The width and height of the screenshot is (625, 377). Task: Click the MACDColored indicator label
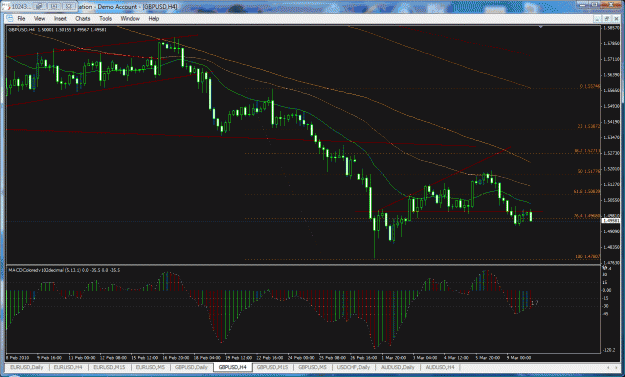click(x=64, y=270)
